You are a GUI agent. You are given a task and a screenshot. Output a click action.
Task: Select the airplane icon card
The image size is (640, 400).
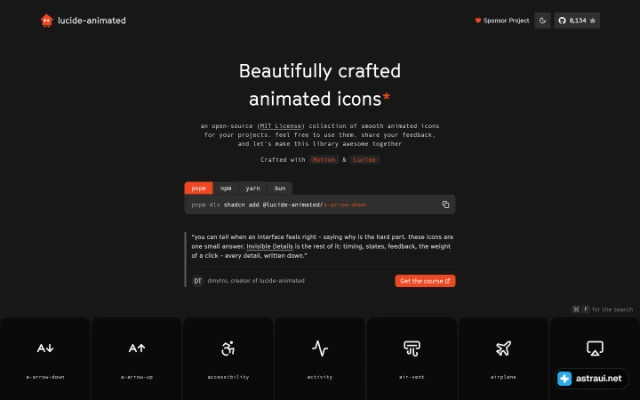pyautogui.click(x=503, y=359)
